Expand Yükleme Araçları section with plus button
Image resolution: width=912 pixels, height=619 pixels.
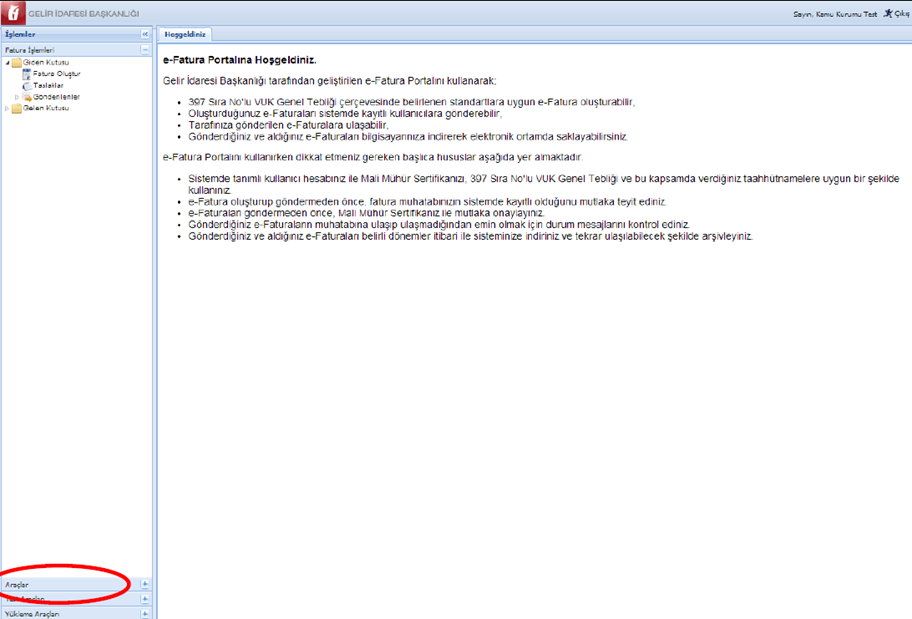coord(145,614)
